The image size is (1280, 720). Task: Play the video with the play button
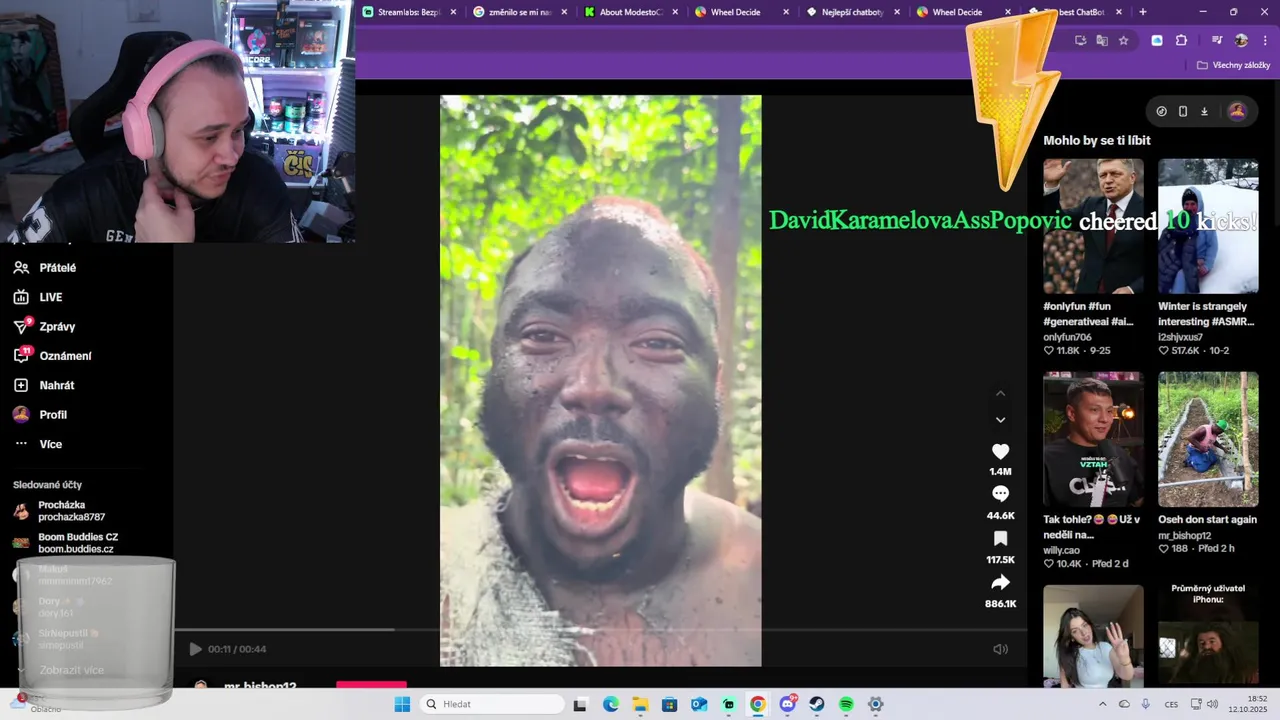[195, 649]
